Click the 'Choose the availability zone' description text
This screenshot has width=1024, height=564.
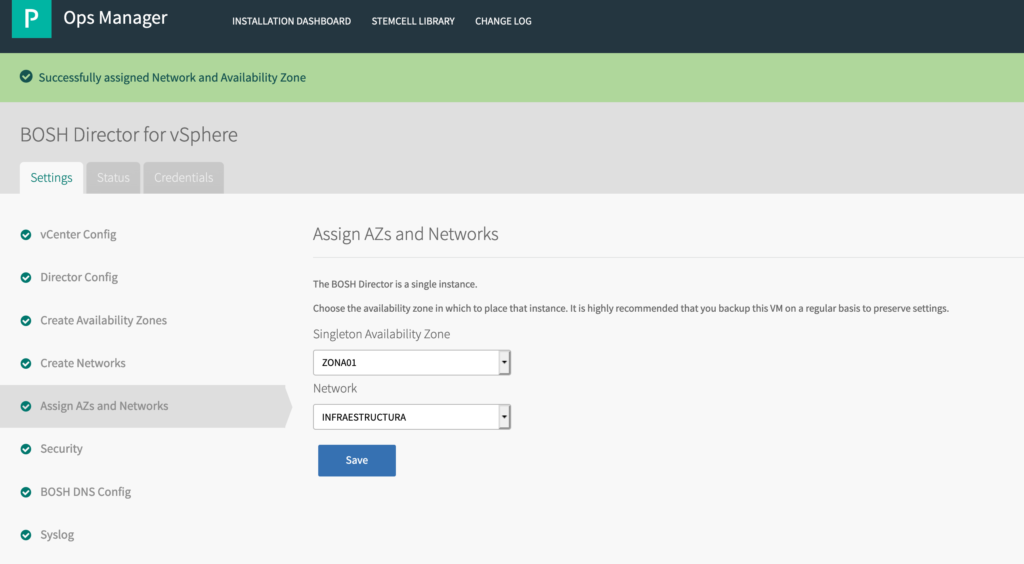pos(631,308)
